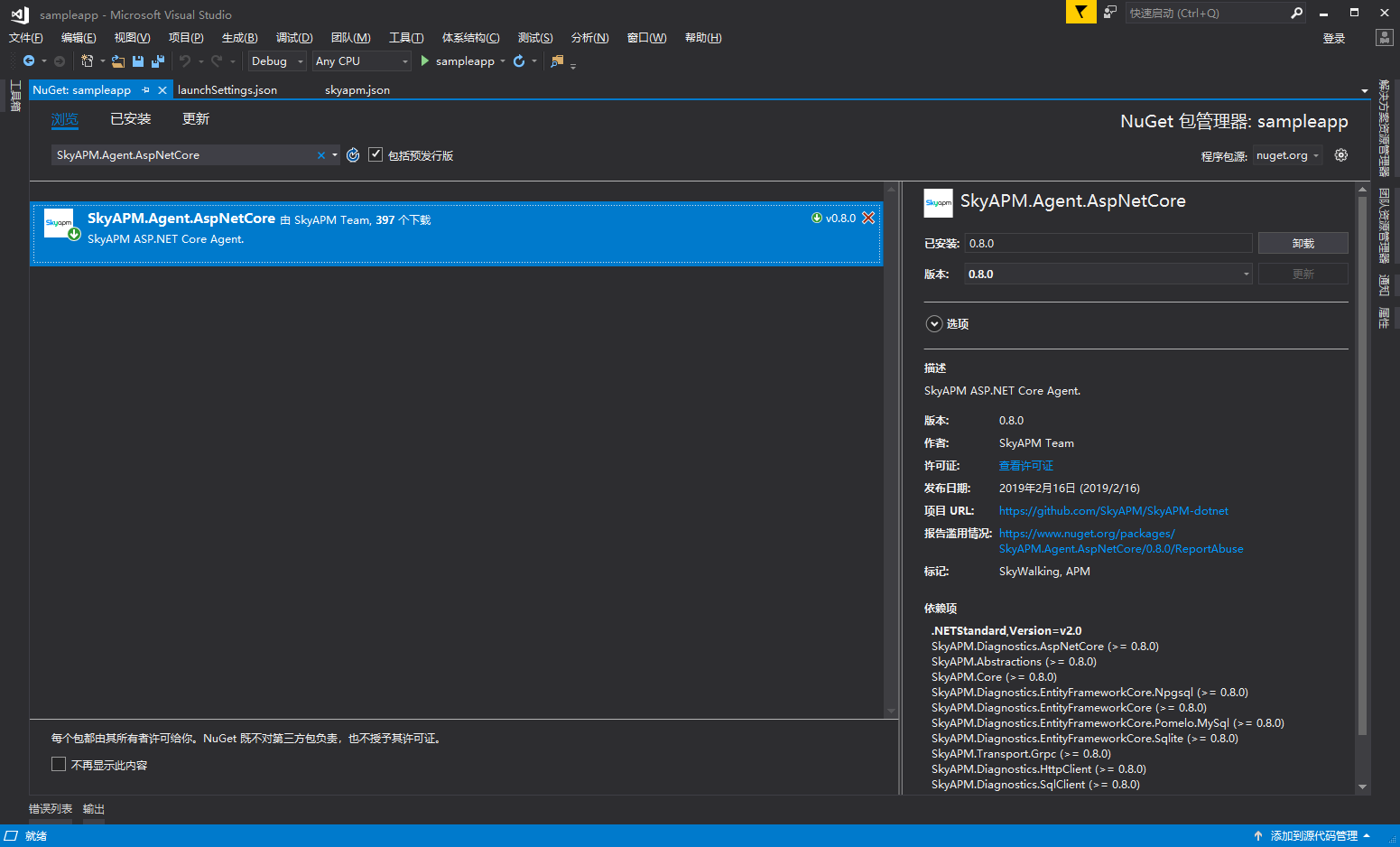1400x847 pixels.
Task: Open the document tabs overflow dropdown arrow
Action: tap(1365, 90)
